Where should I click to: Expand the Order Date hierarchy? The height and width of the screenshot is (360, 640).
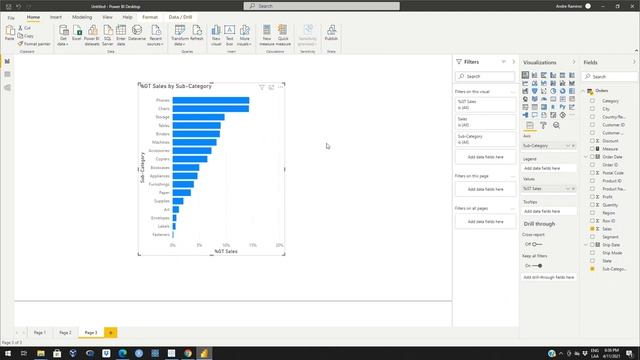[587, 157]
